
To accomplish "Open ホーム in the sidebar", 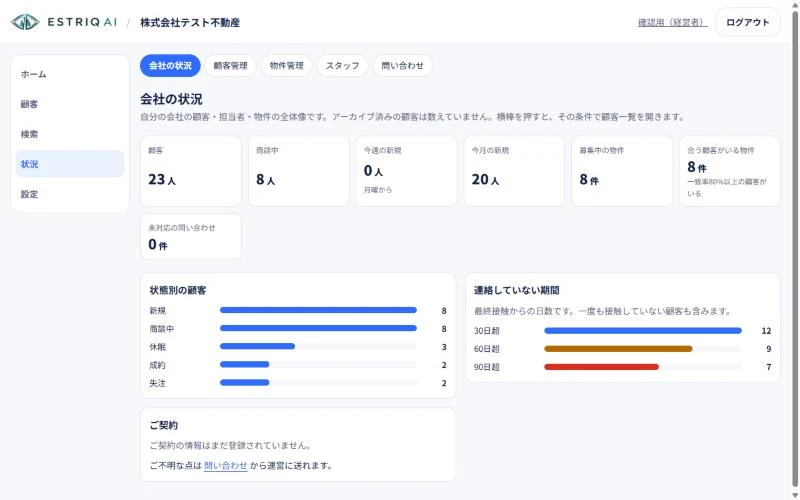I will tap(70, 74).
